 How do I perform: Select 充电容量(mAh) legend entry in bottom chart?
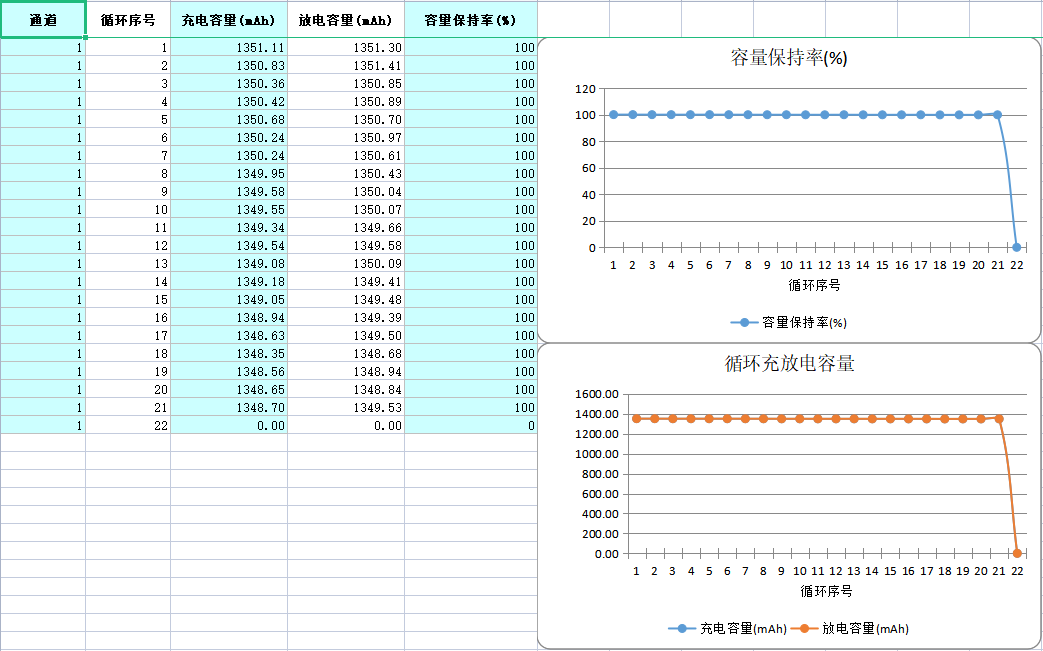click(728, 628)
